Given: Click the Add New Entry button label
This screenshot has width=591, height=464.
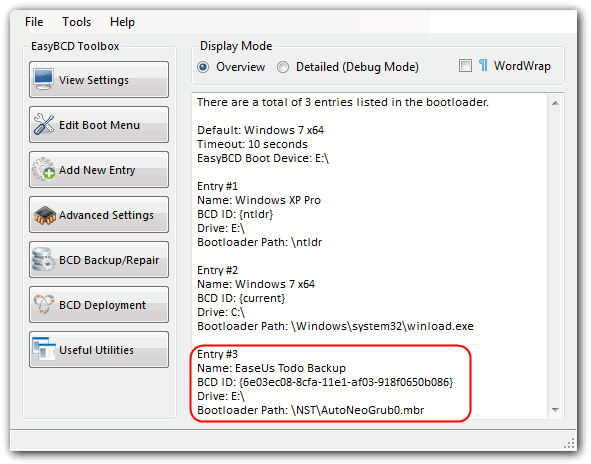Looking at the screenshot, I should (x=97, y=170).
